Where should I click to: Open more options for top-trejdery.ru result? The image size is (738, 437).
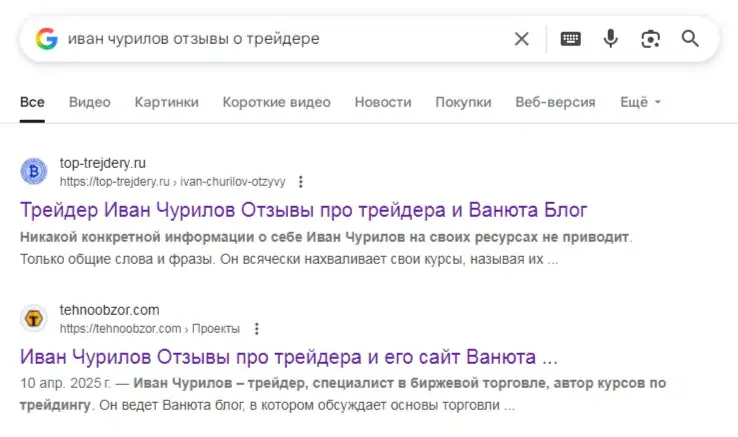click(x=301, y=182)
